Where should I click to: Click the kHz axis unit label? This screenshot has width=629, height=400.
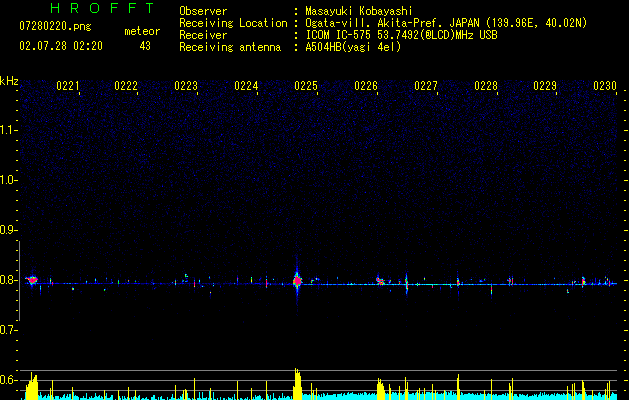tap(9, 81)
